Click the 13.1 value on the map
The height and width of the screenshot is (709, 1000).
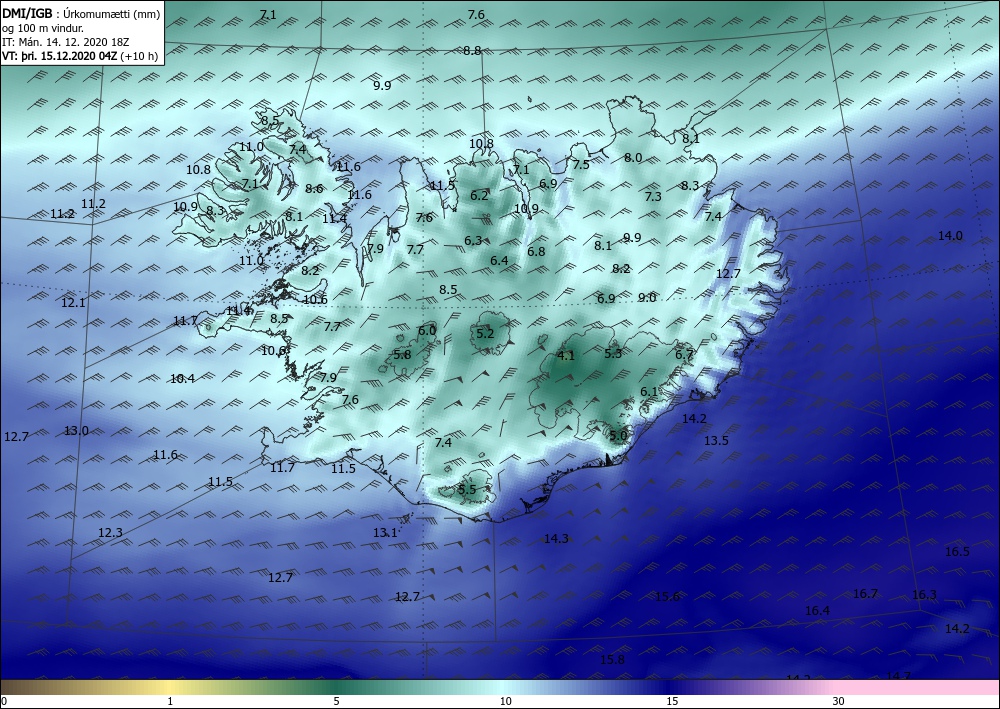(x=385, y=532)
